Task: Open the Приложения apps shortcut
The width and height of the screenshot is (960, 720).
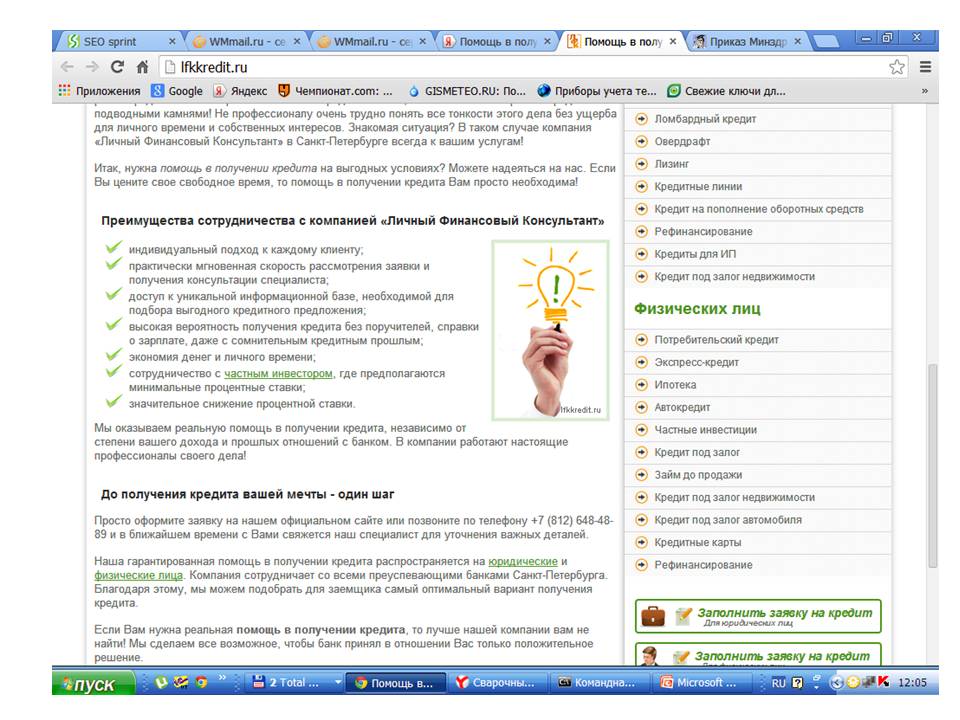Action: coord(99,91)
